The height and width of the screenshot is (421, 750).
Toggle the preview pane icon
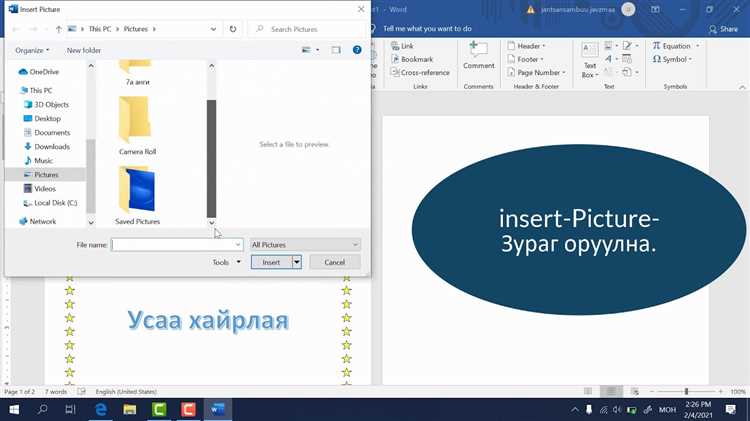336,50
